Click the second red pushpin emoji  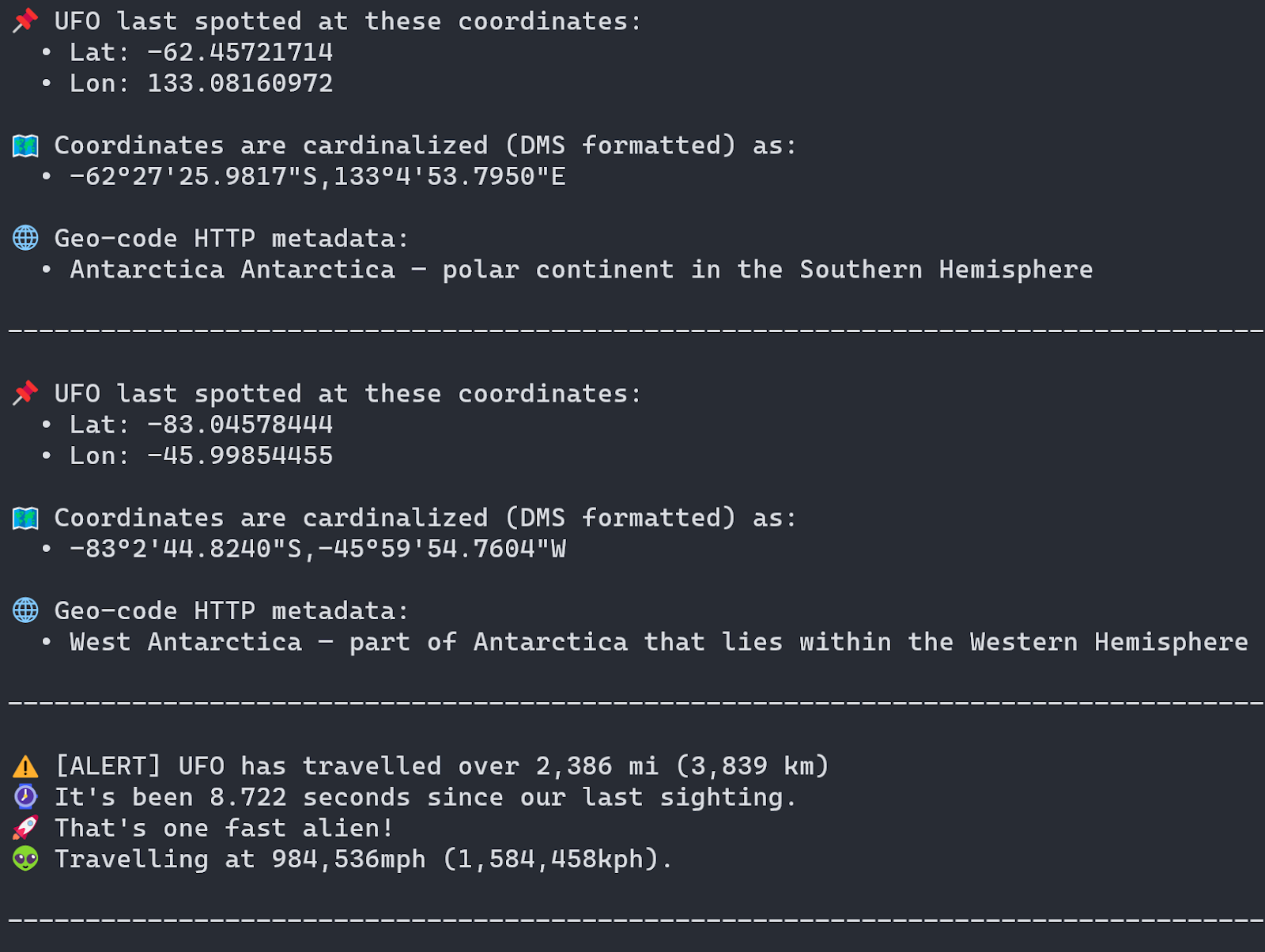(x=25, y=393)
